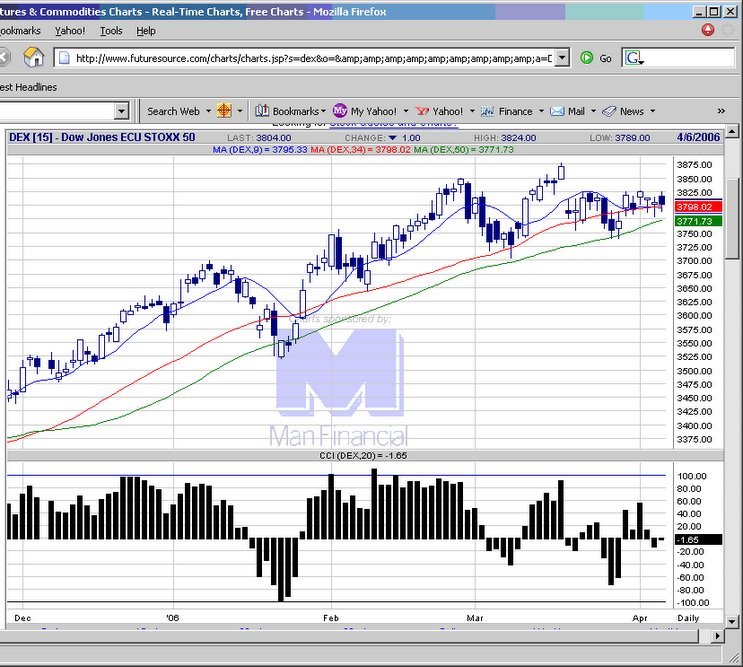Click the black -1.65 CCI value label
743x667 pixels.
tap(698, 540)
